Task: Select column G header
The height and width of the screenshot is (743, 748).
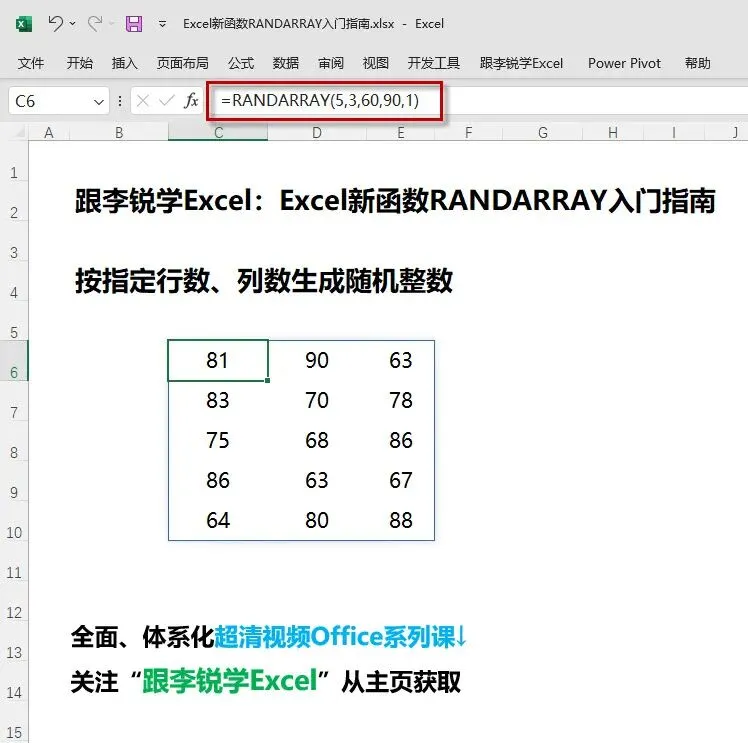Action: click(x=543, y=133)
